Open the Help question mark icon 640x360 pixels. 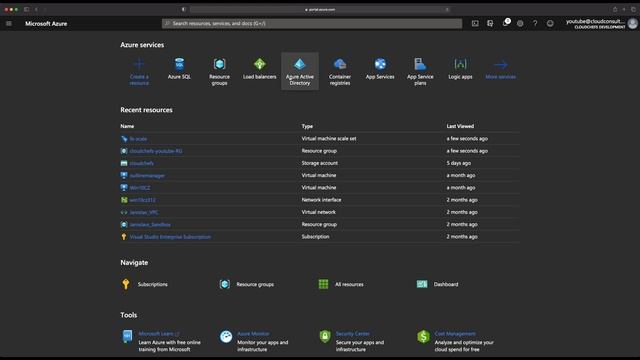tap(535, 24)
